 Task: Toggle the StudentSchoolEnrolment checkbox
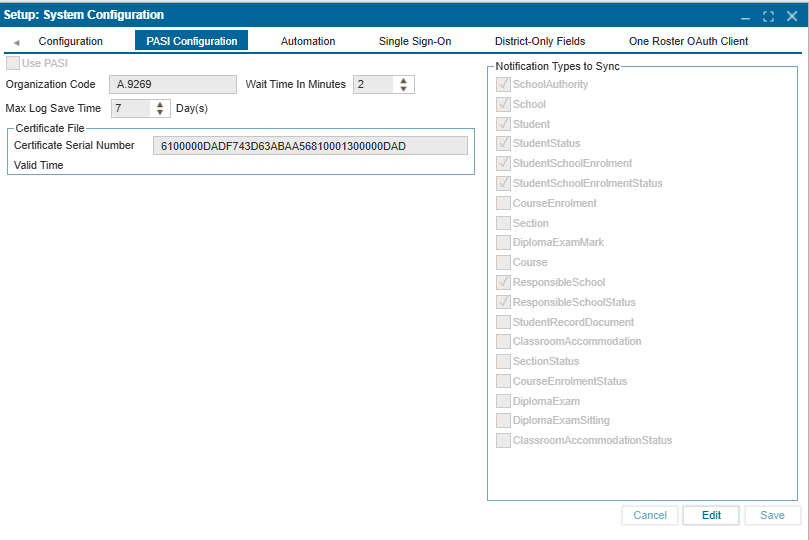tap(503, 163)
